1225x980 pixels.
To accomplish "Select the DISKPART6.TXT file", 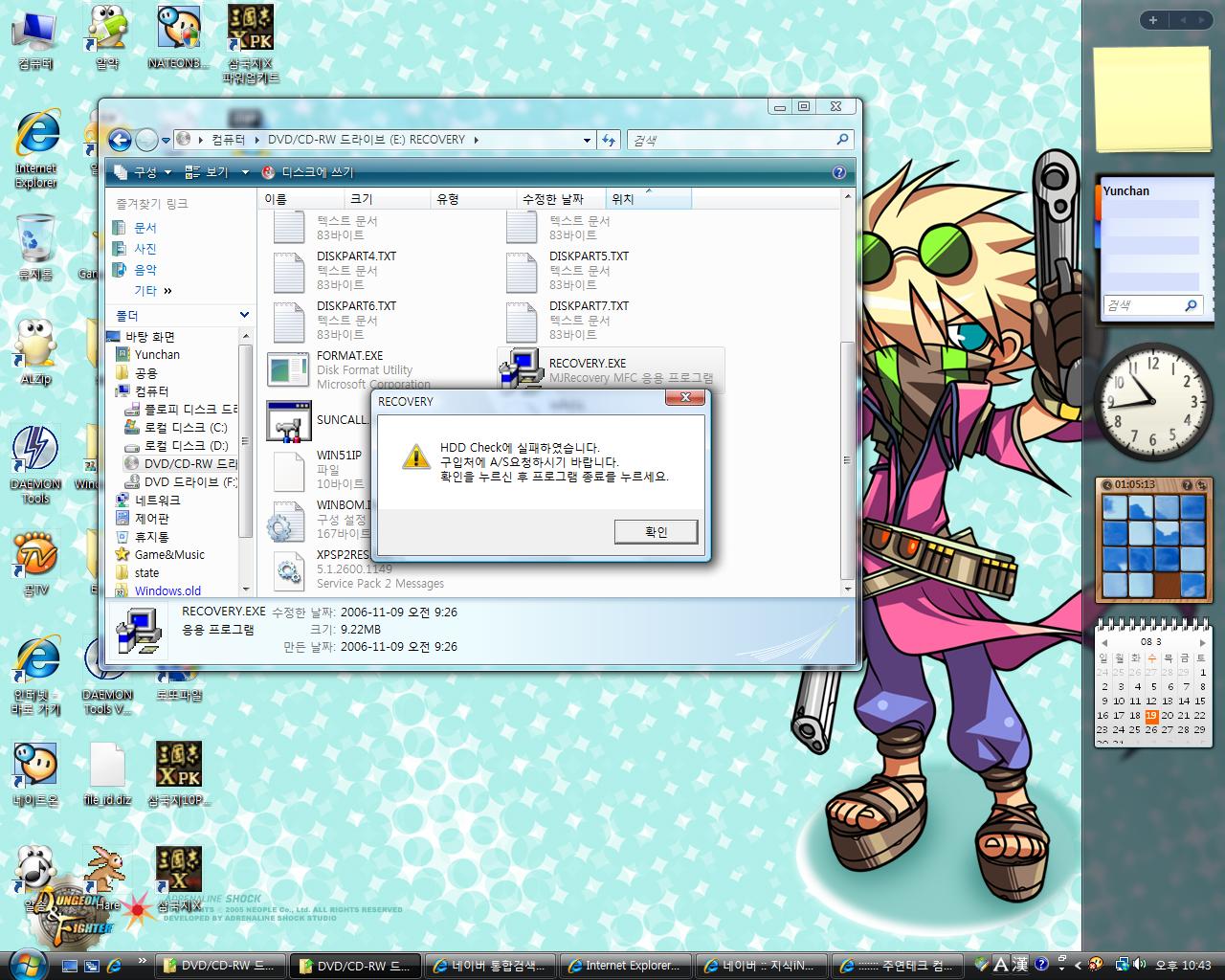I will pyautogui.click(x=356, y=306).
